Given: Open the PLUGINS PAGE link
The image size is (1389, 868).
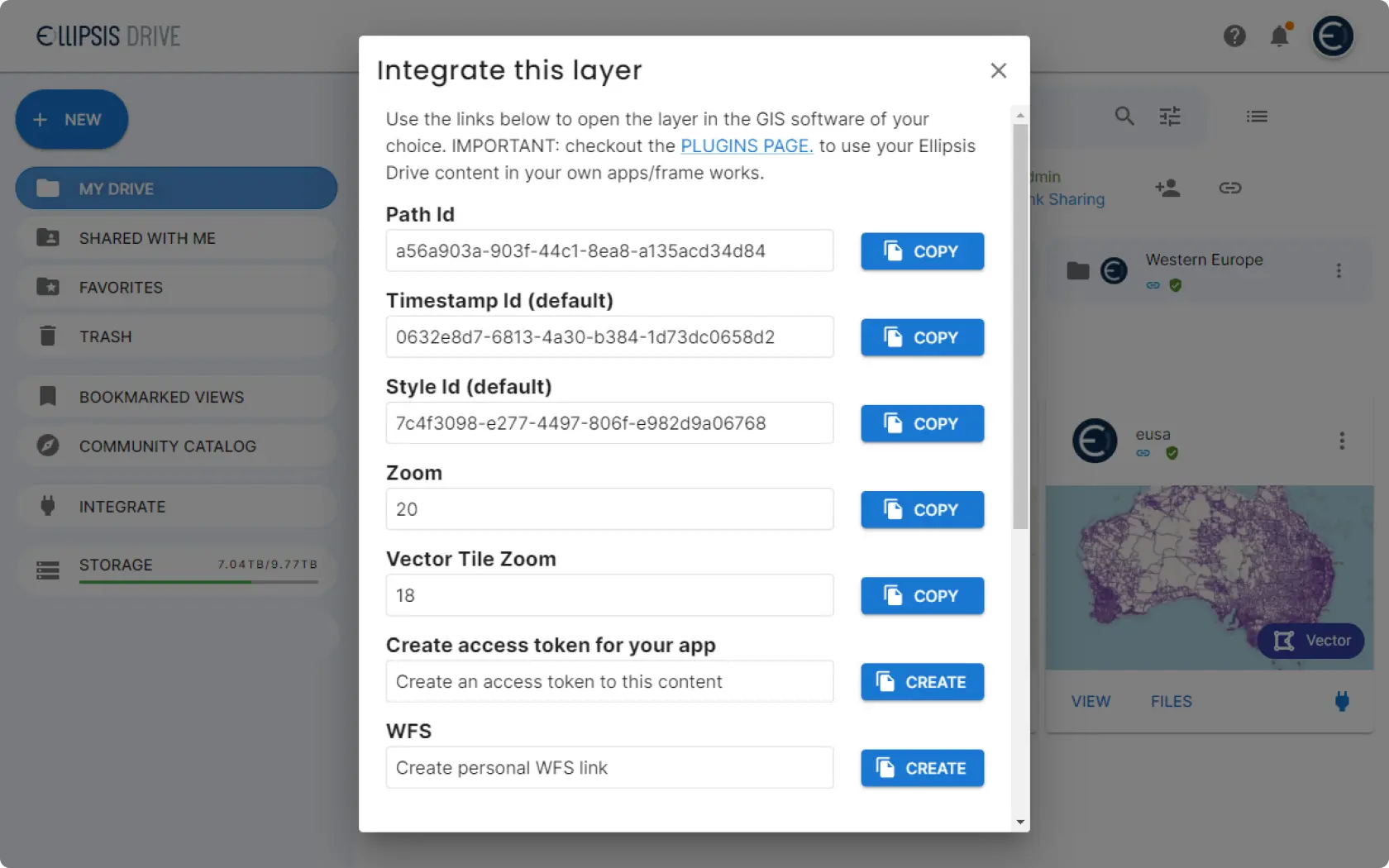Looking at the screenshot, I should (x=747, y=146).
